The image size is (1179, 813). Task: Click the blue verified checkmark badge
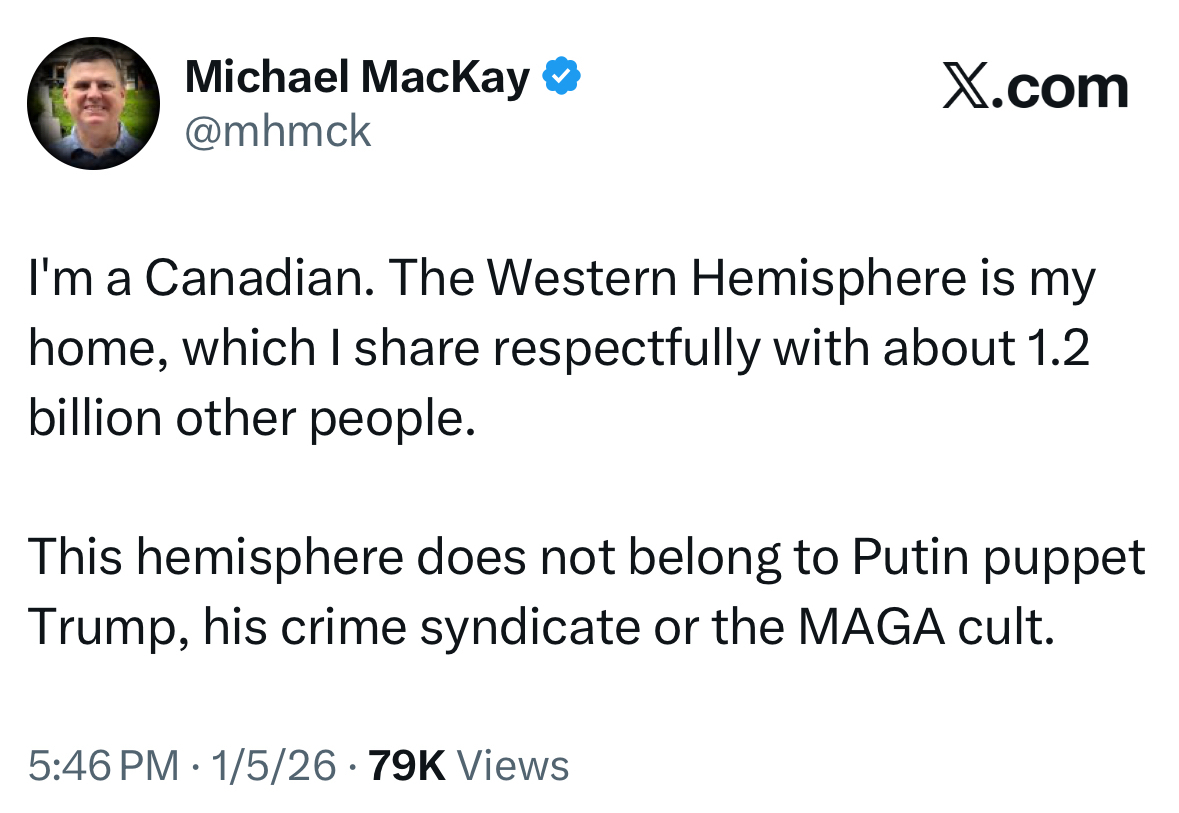pyautogui.click(x=563, y=77)
